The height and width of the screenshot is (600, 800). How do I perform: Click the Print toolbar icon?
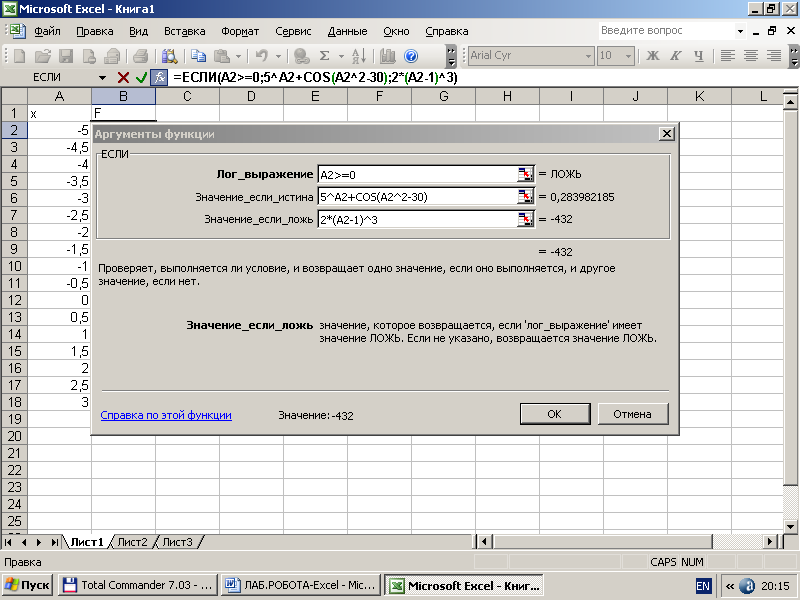coord(140,56)
